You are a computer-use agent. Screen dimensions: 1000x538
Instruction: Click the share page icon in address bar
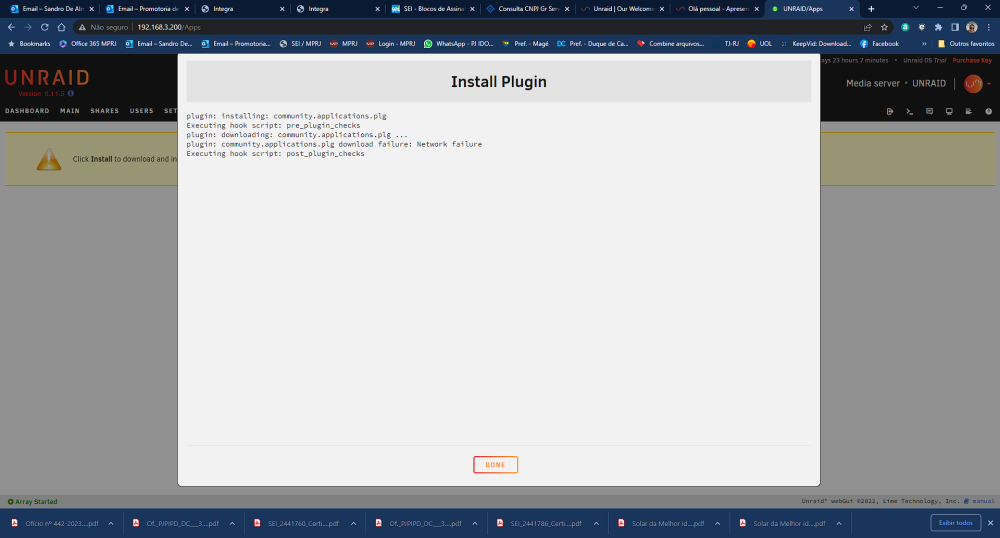coord(867,27)
